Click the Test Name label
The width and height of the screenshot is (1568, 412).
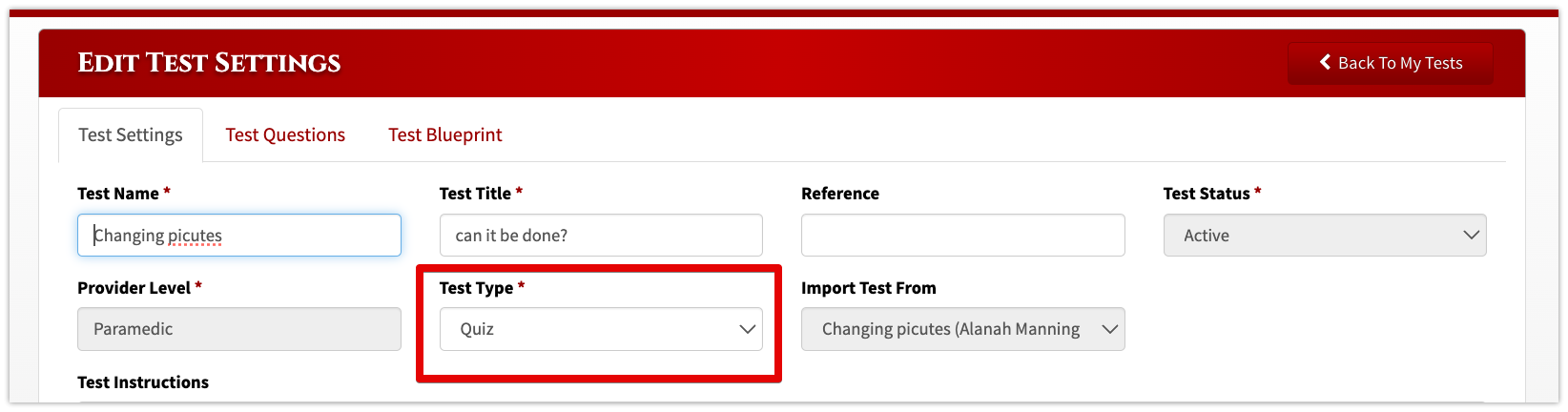pyautogui.click(x=118, y=194)
